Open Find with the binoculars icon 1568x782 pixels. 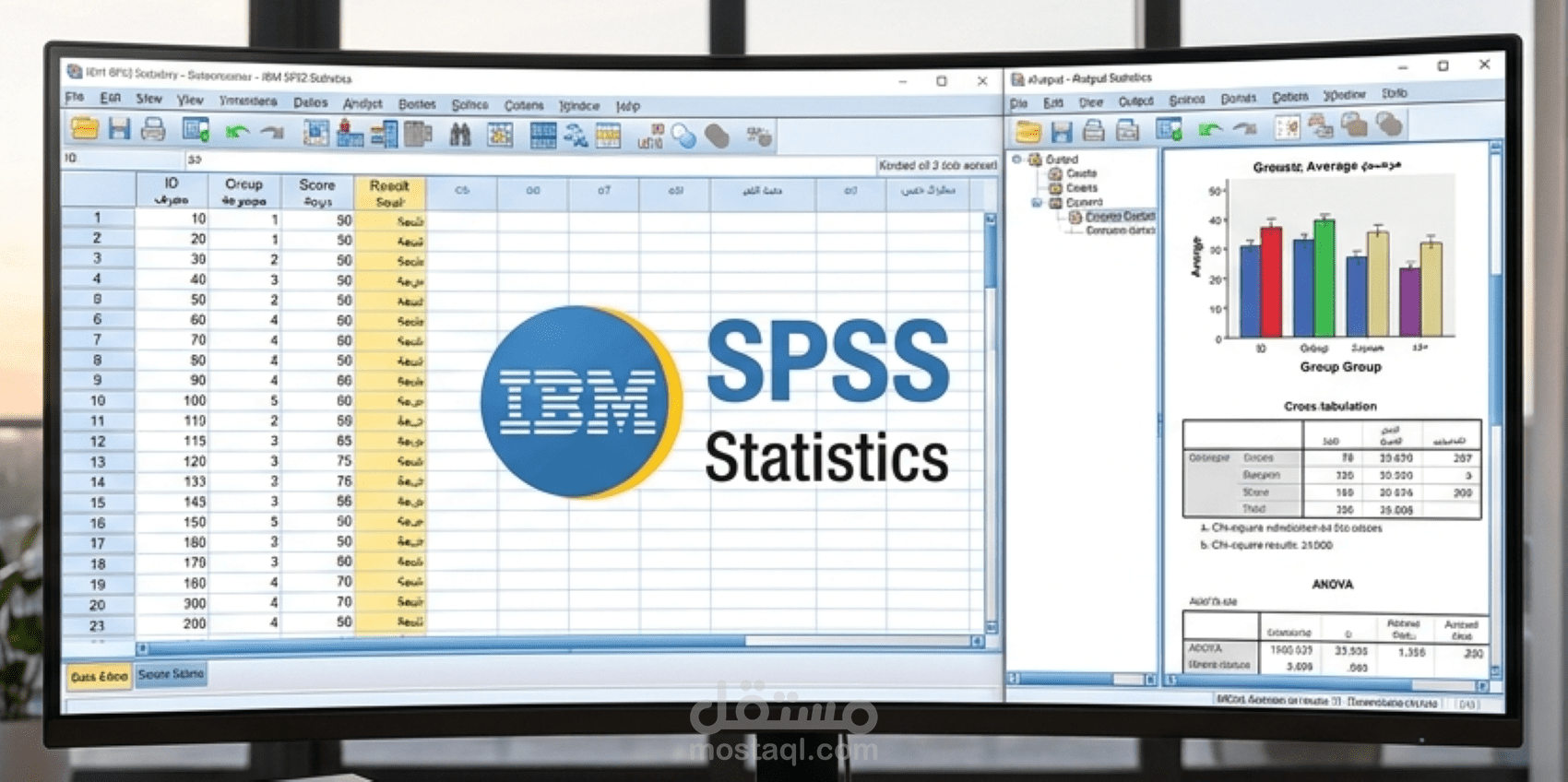coord(460,136)
